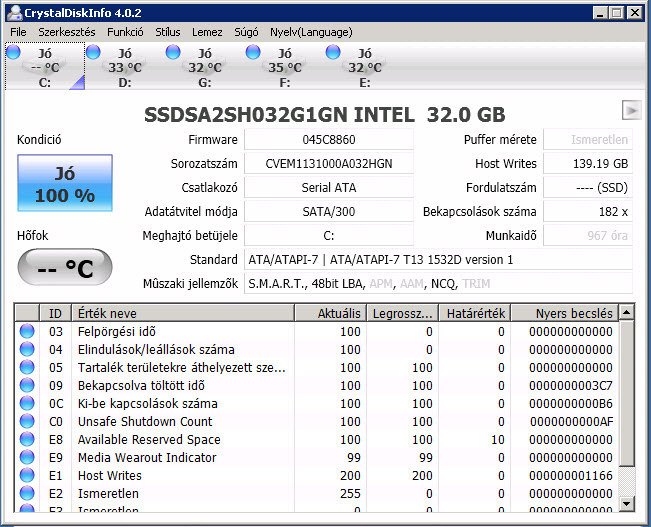Select the C: drive tab

click(45, 66)
